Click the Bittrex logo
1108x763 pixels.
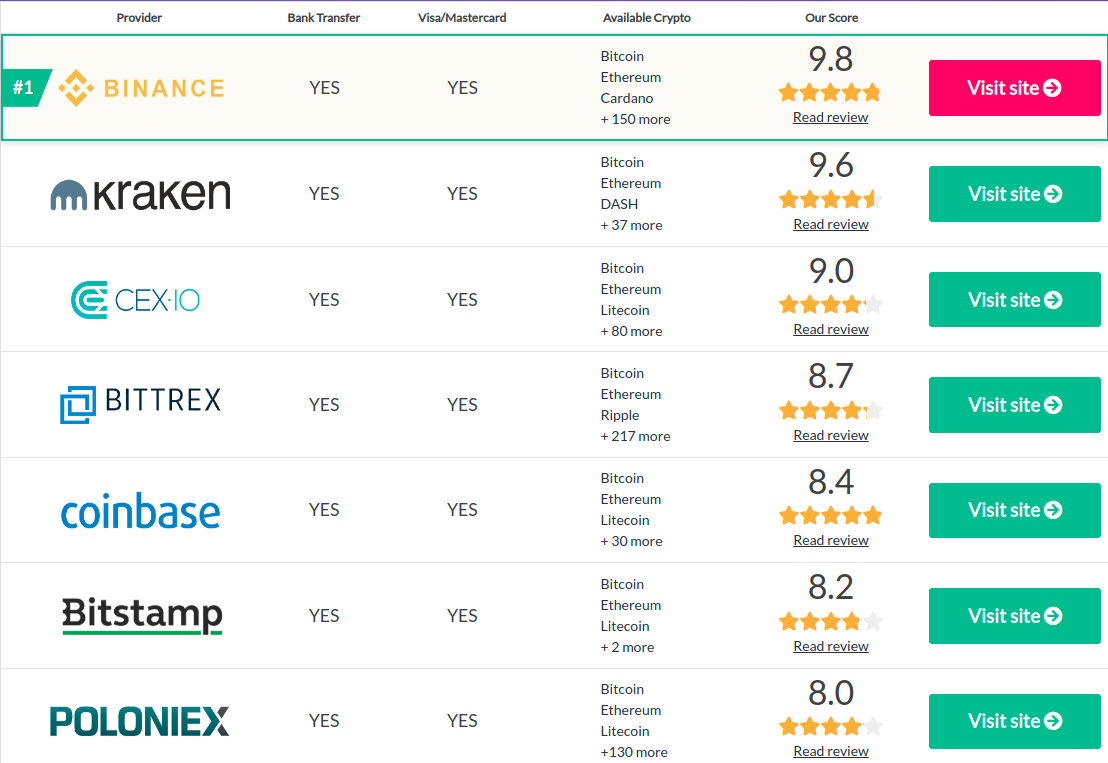(140, 404)
